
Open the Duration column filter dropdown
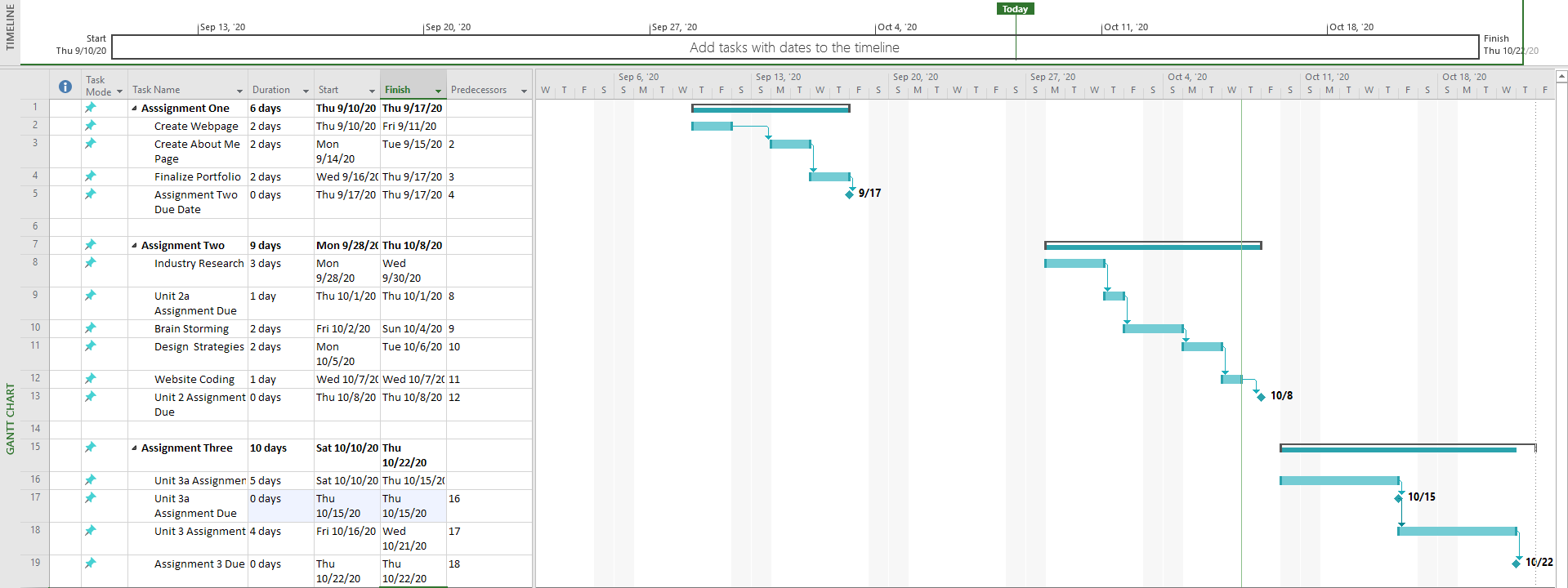click(x=306, y=91)
